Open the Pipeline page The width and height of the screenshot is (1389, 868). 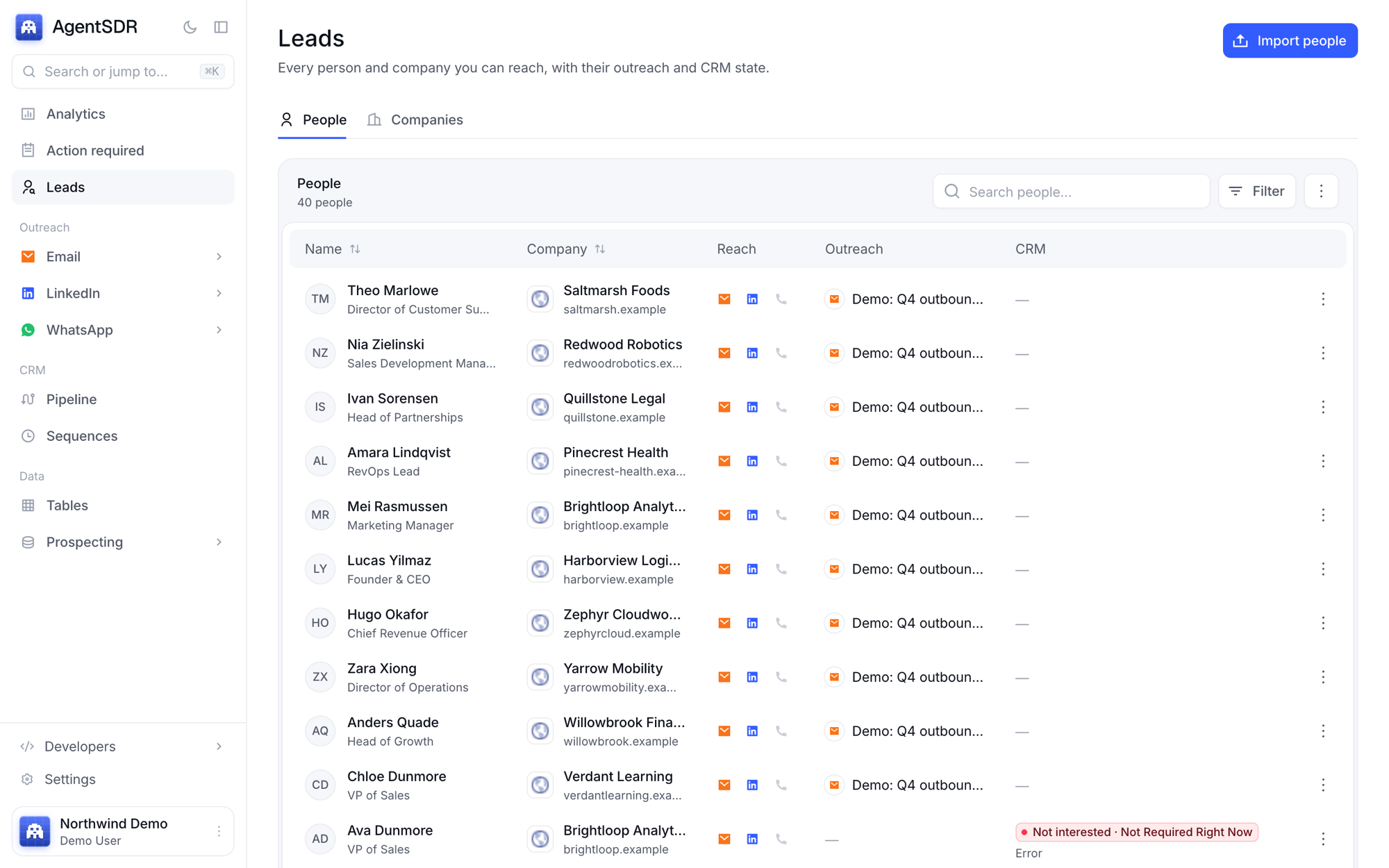coord(123,399)
